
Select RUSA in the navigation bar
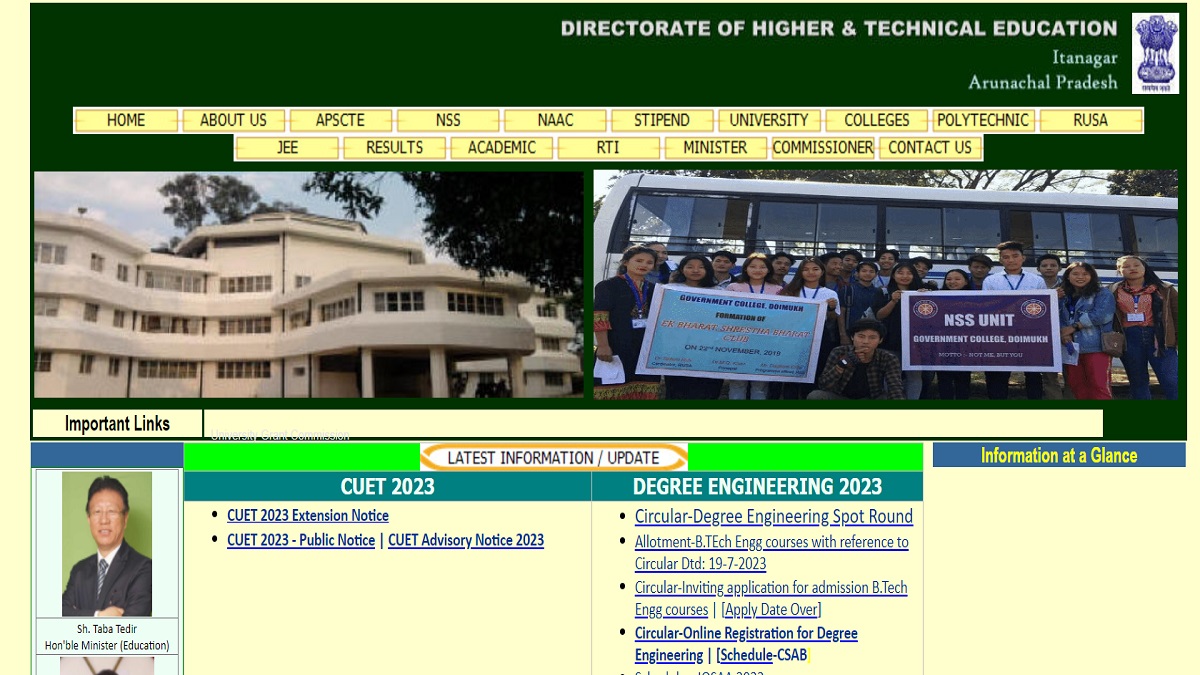pyautogui.click(x=1091, y=121)
